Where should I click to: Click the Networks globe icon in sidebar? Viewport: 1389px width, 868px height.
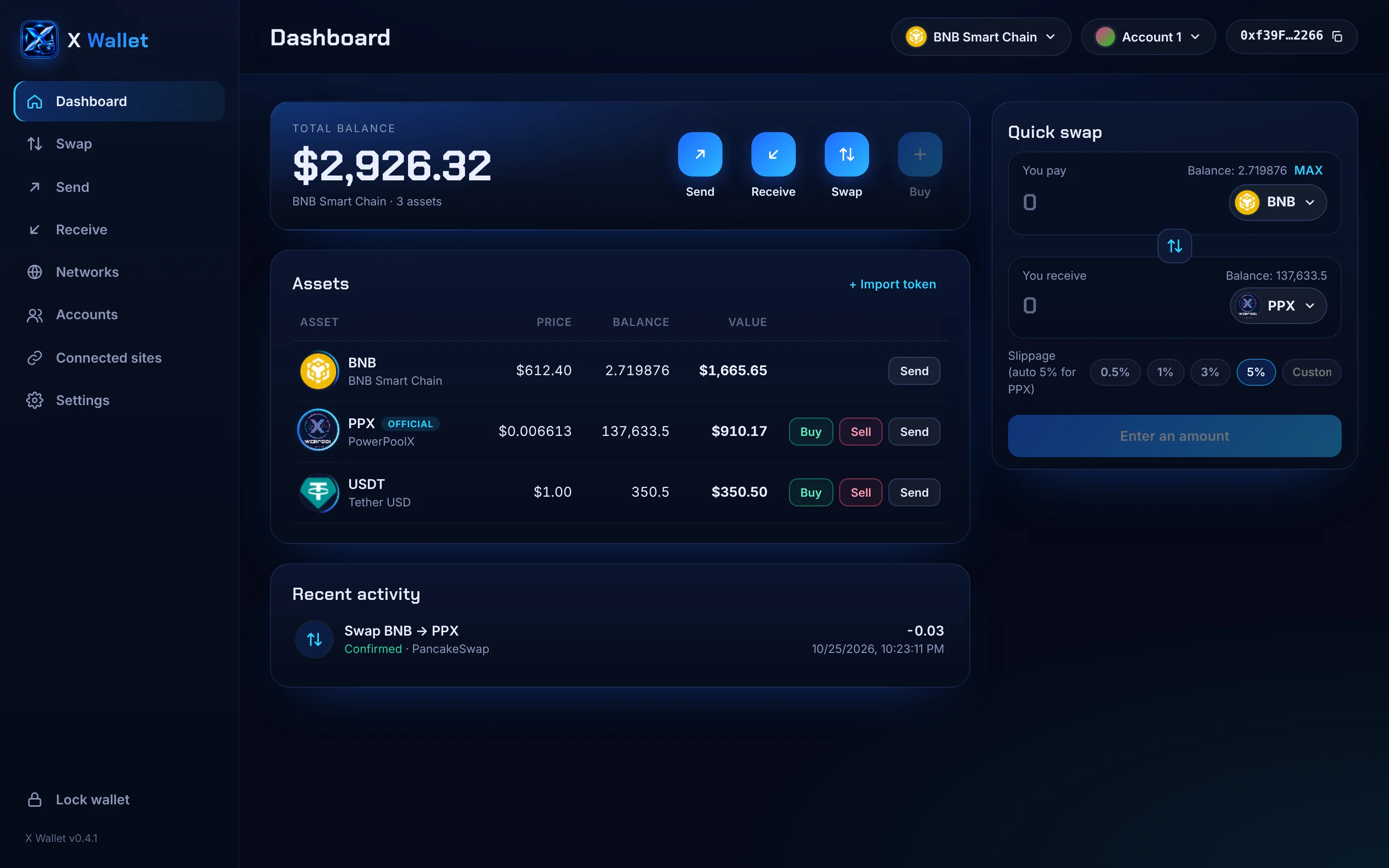pos(35,271)
